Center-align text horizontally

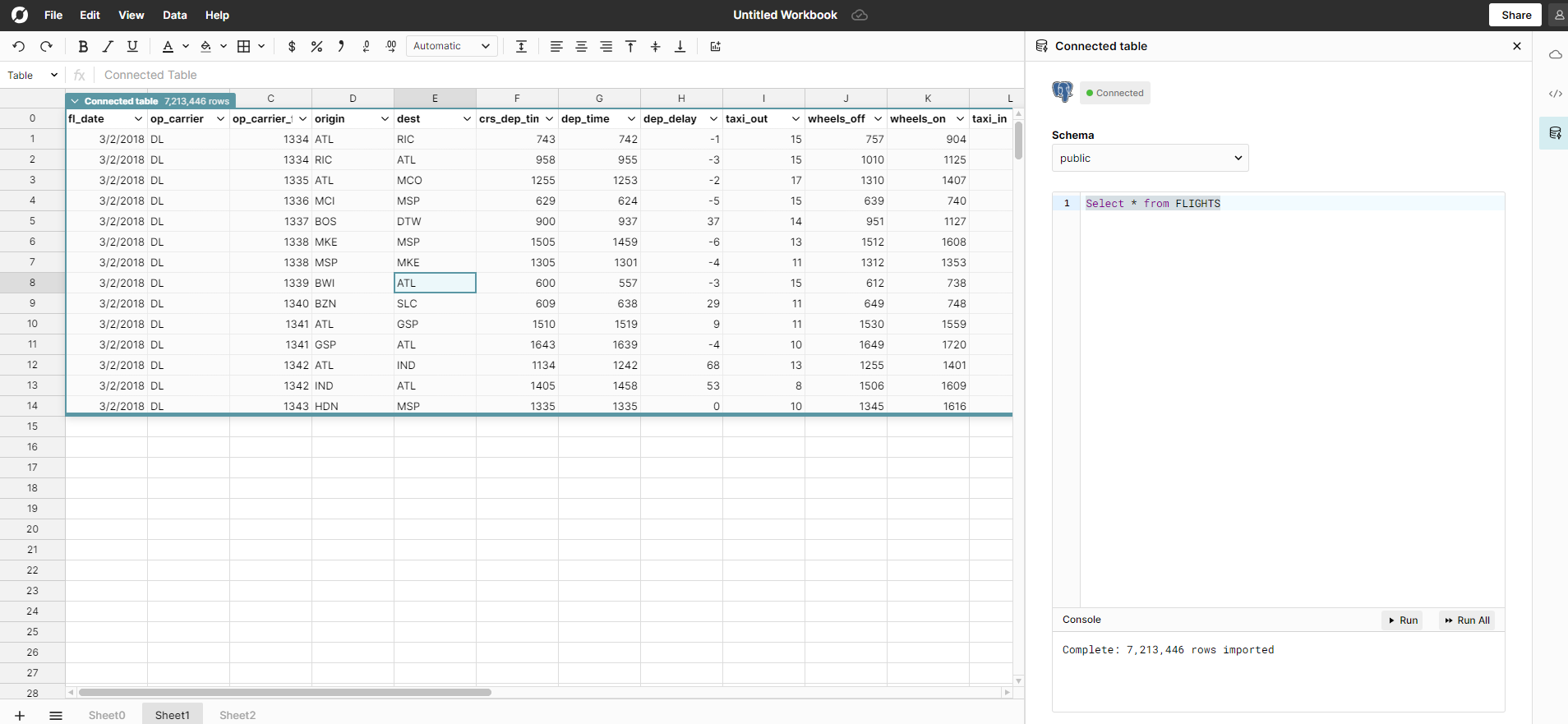(x=581, y=47)
